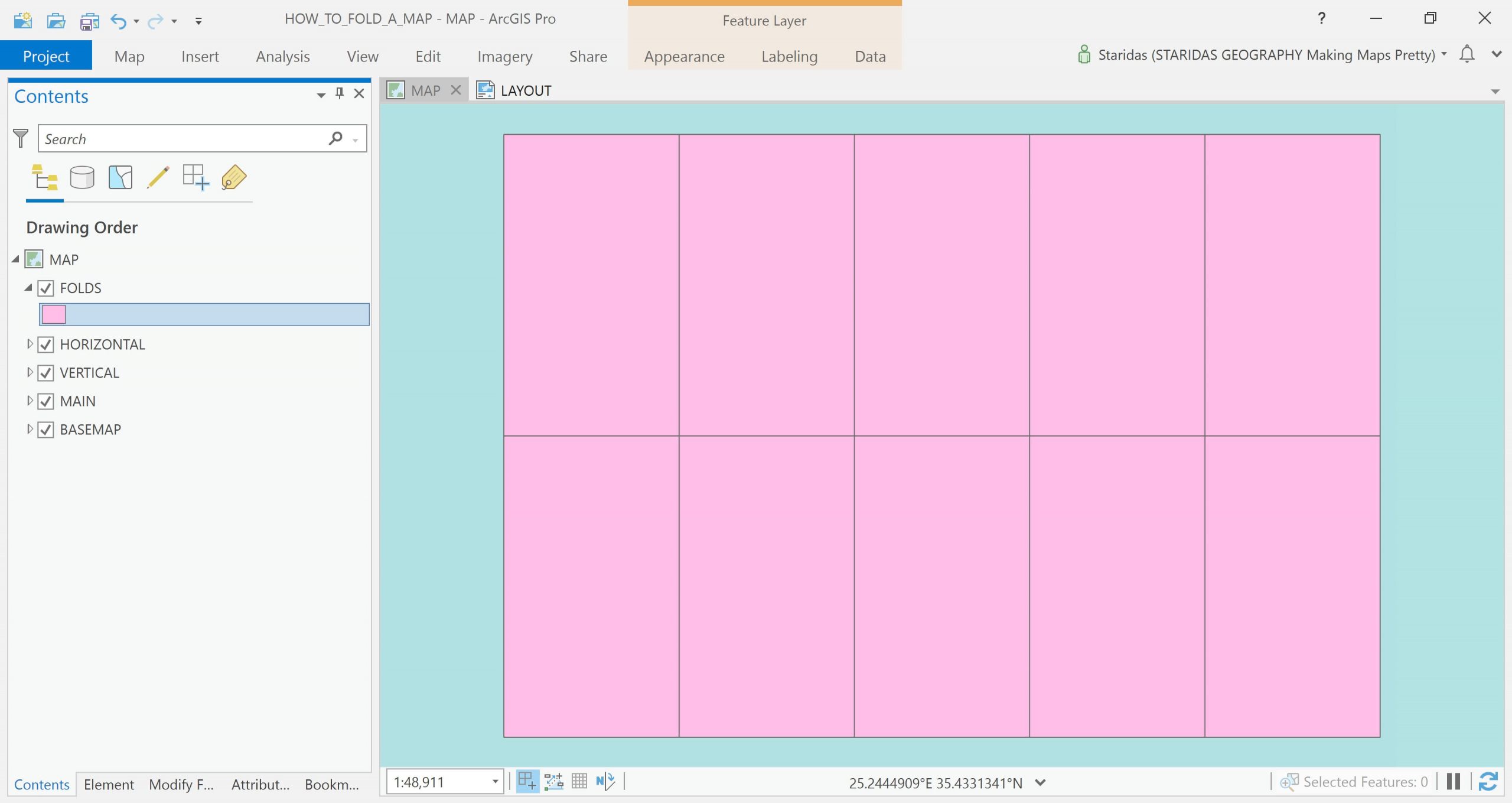Click List By Editing pencil icon
This screenshot has height=803, width=1512.
(158, 177)
